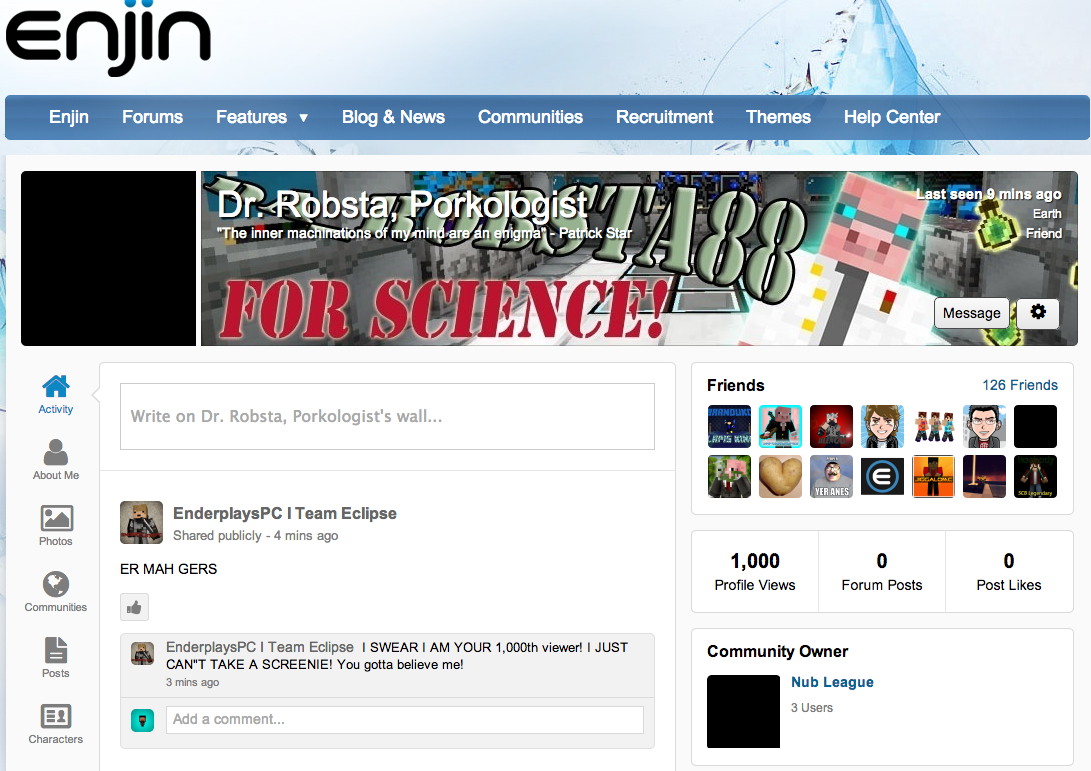
Task: Open the brown-haired cartoon boy avatar
Action: click(x=882, y=426)
